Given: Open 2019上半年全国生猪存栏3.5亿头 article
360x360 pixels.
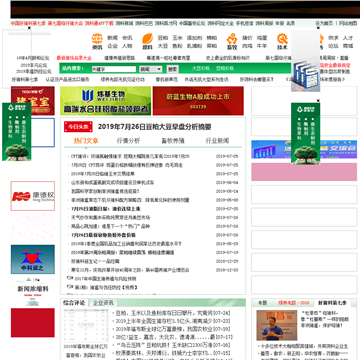Looking at the screenshot, I should tap(173, 321).
